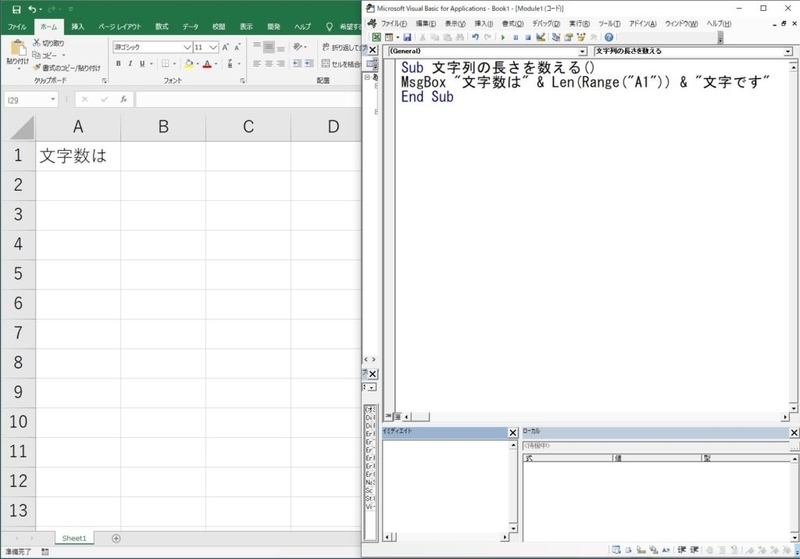800x559 pixels.
Task: Open the Excel ファイル tab
Action: click(17, 27)
